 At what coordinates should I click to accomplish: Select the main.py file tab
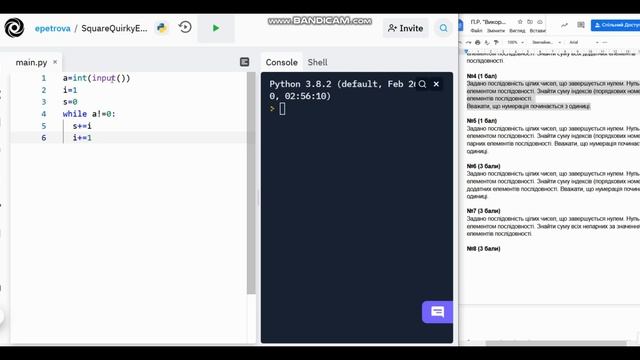coord(31,62)
